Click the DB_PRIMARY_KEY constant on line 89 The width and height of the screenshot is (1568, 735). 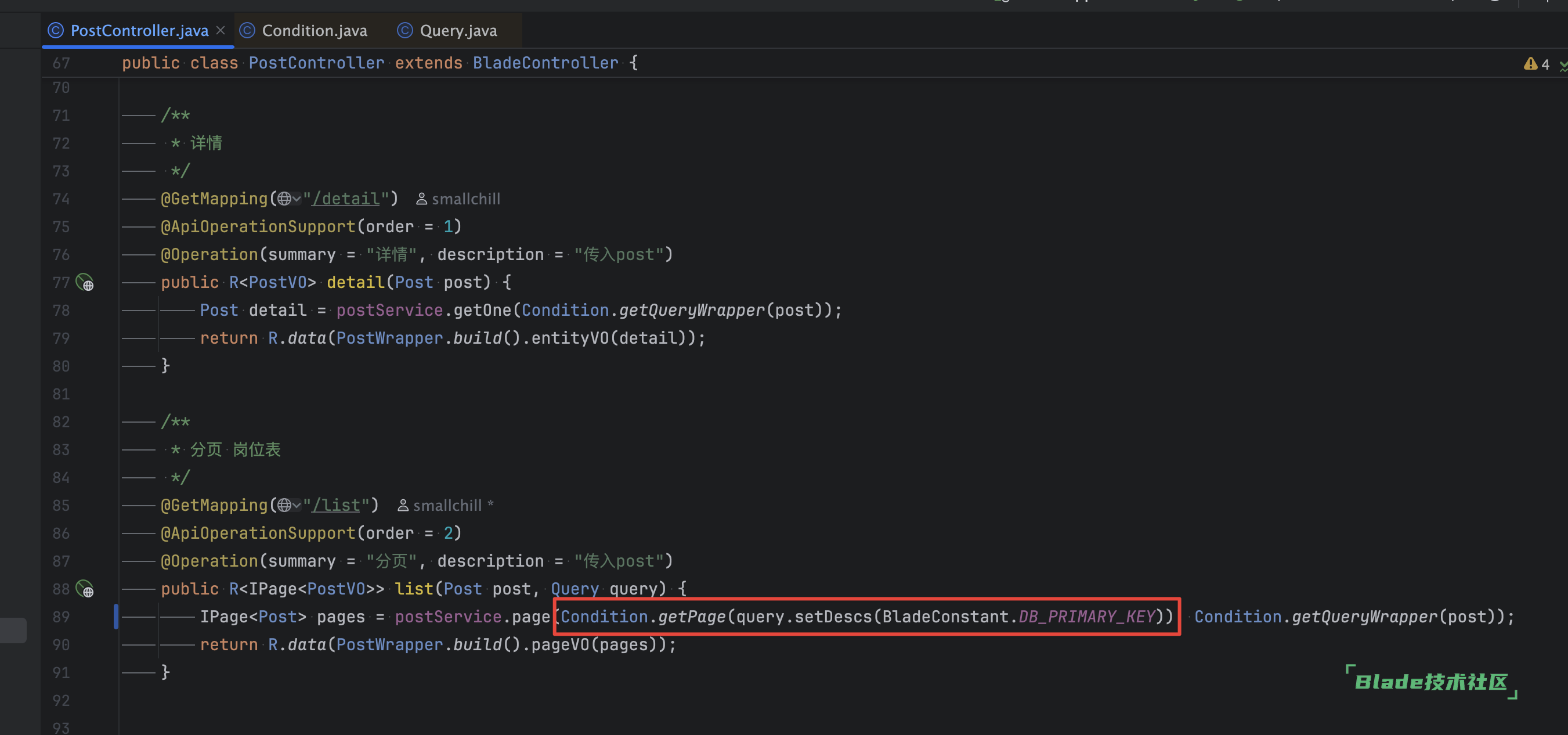click(1086, 617)
